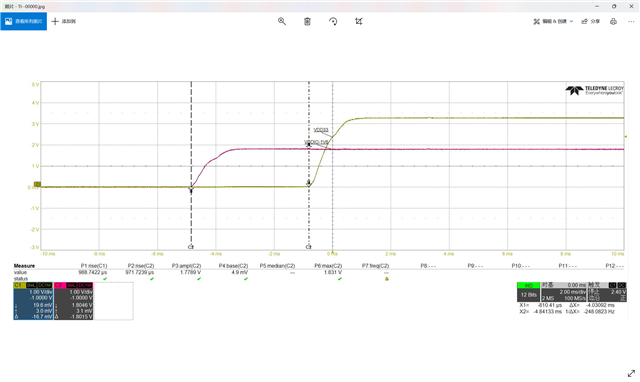Click the 查看所有照片 button

24,21
